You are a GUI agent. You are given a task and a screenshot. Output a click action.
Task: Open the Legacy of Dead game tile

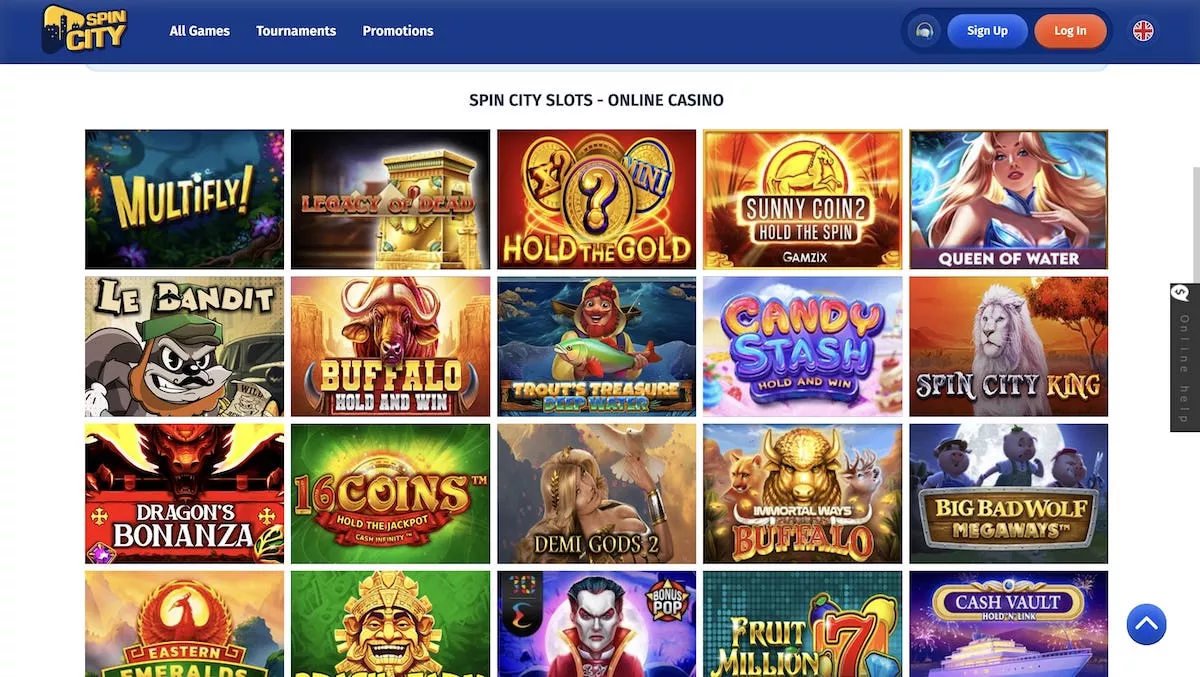(390, 199)
